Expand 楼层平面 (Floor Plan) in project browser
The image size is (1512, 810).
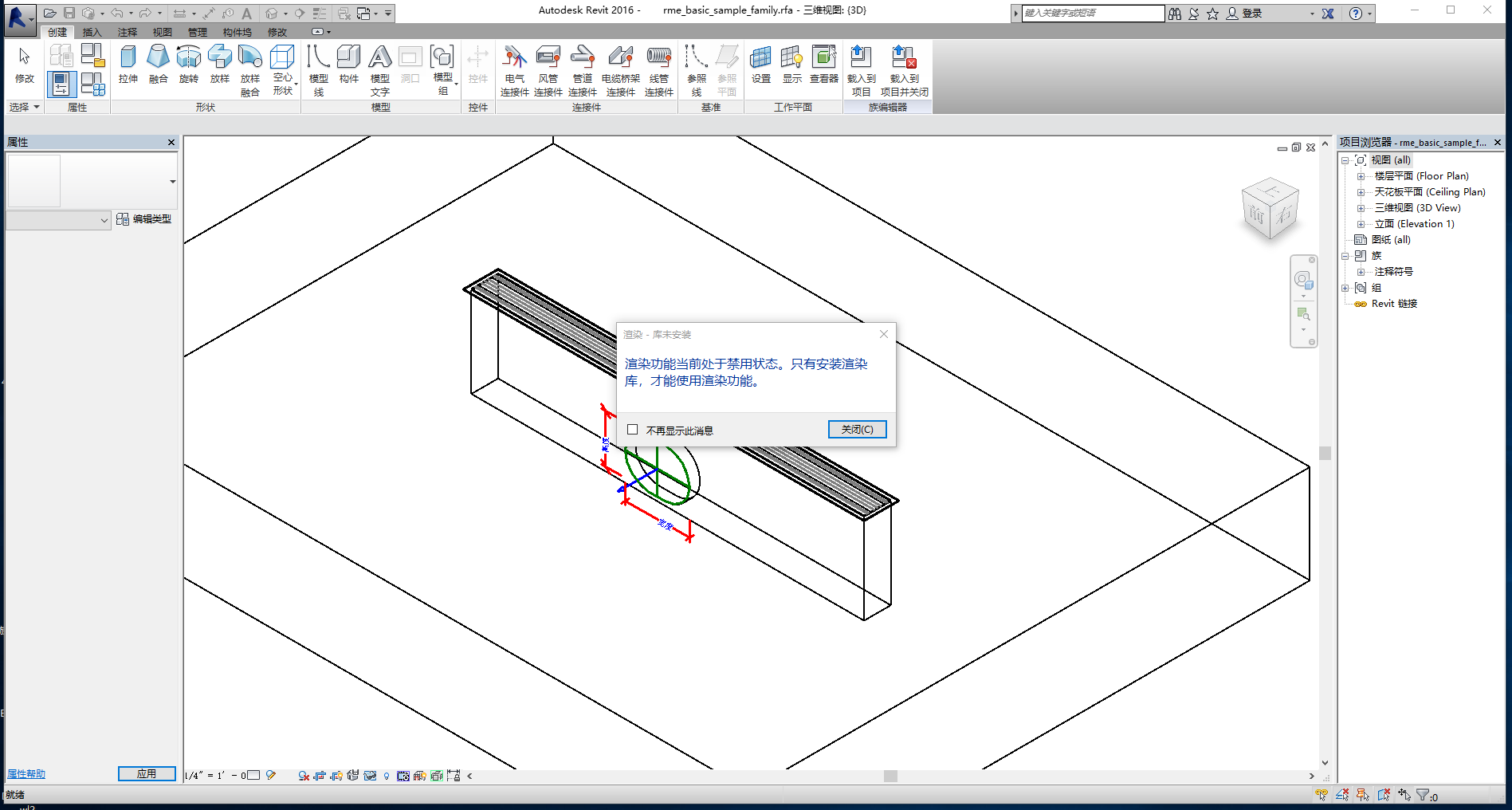point(1361,176)
